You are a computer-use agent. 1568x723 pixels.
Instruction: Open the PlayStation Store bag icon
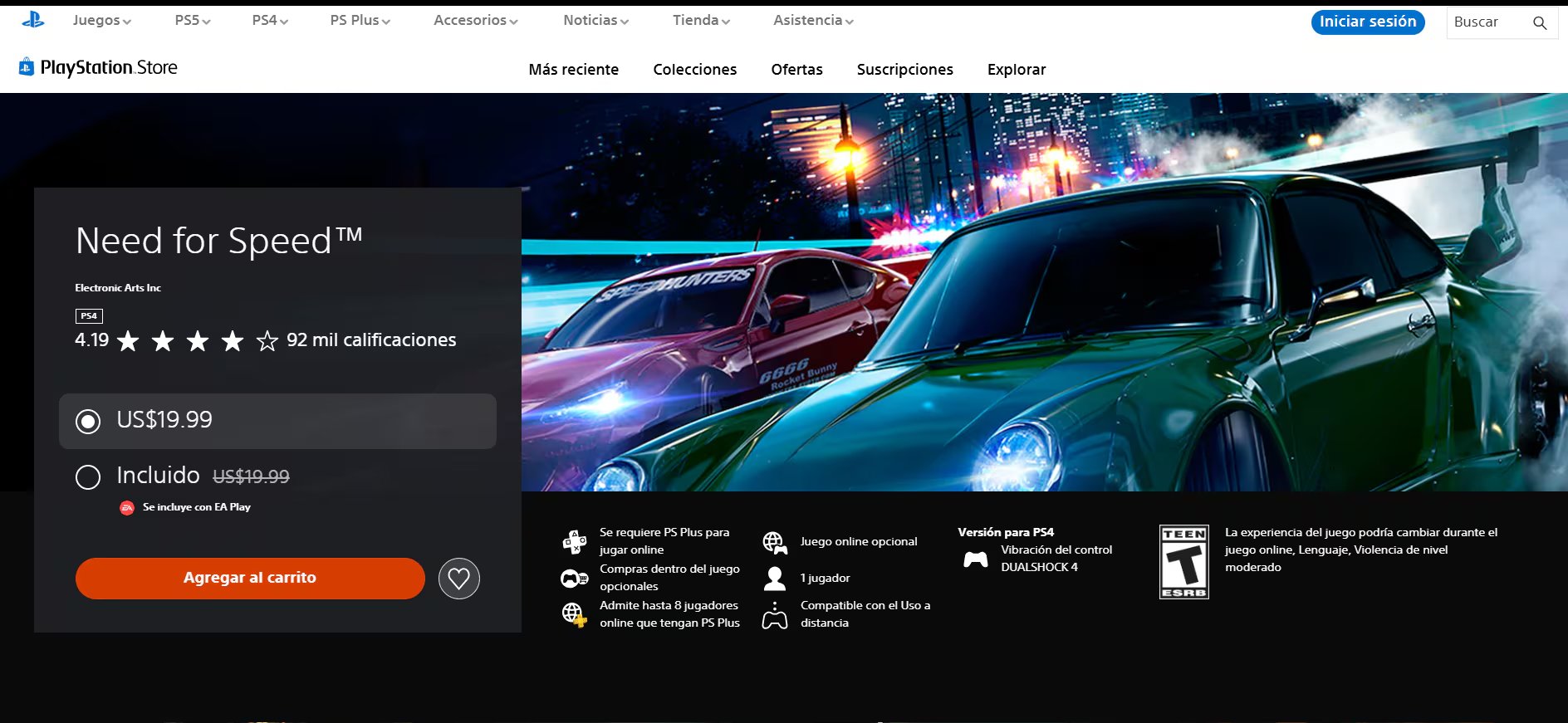(x=27, y=66)
